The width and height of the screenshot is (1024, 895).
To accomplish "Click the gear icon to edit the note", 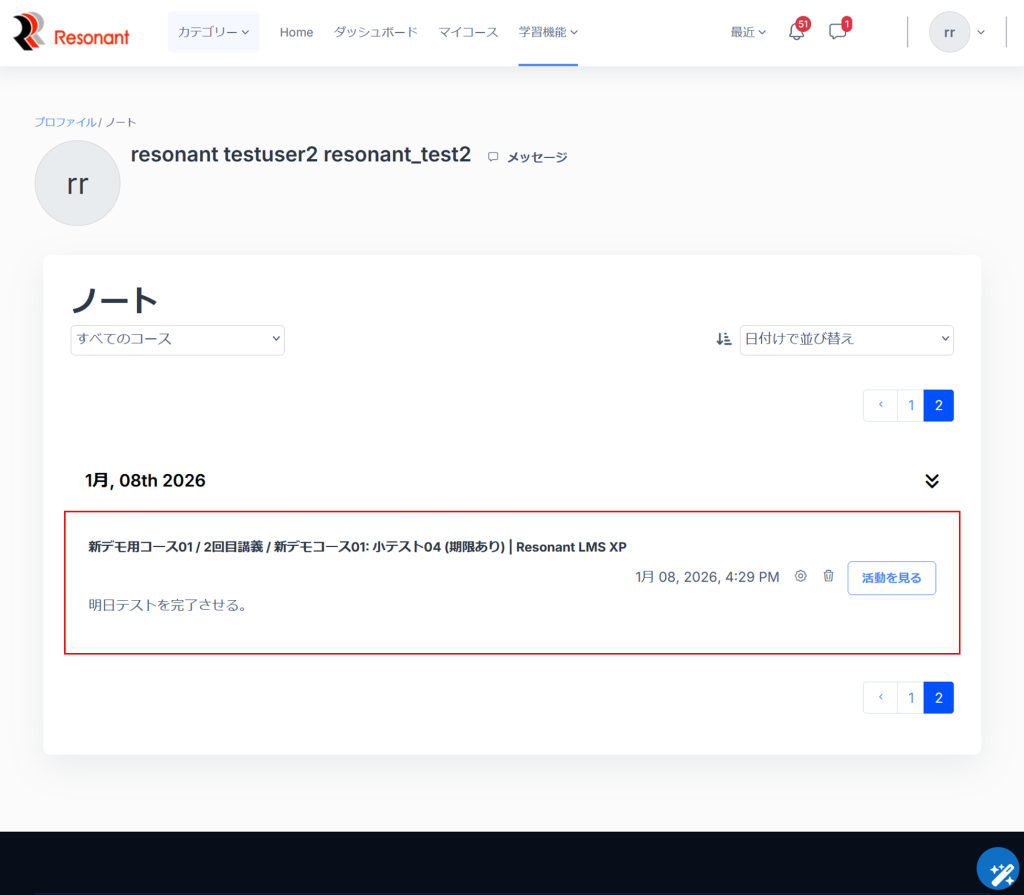I will pyautogui.click(x=800, y=576).
